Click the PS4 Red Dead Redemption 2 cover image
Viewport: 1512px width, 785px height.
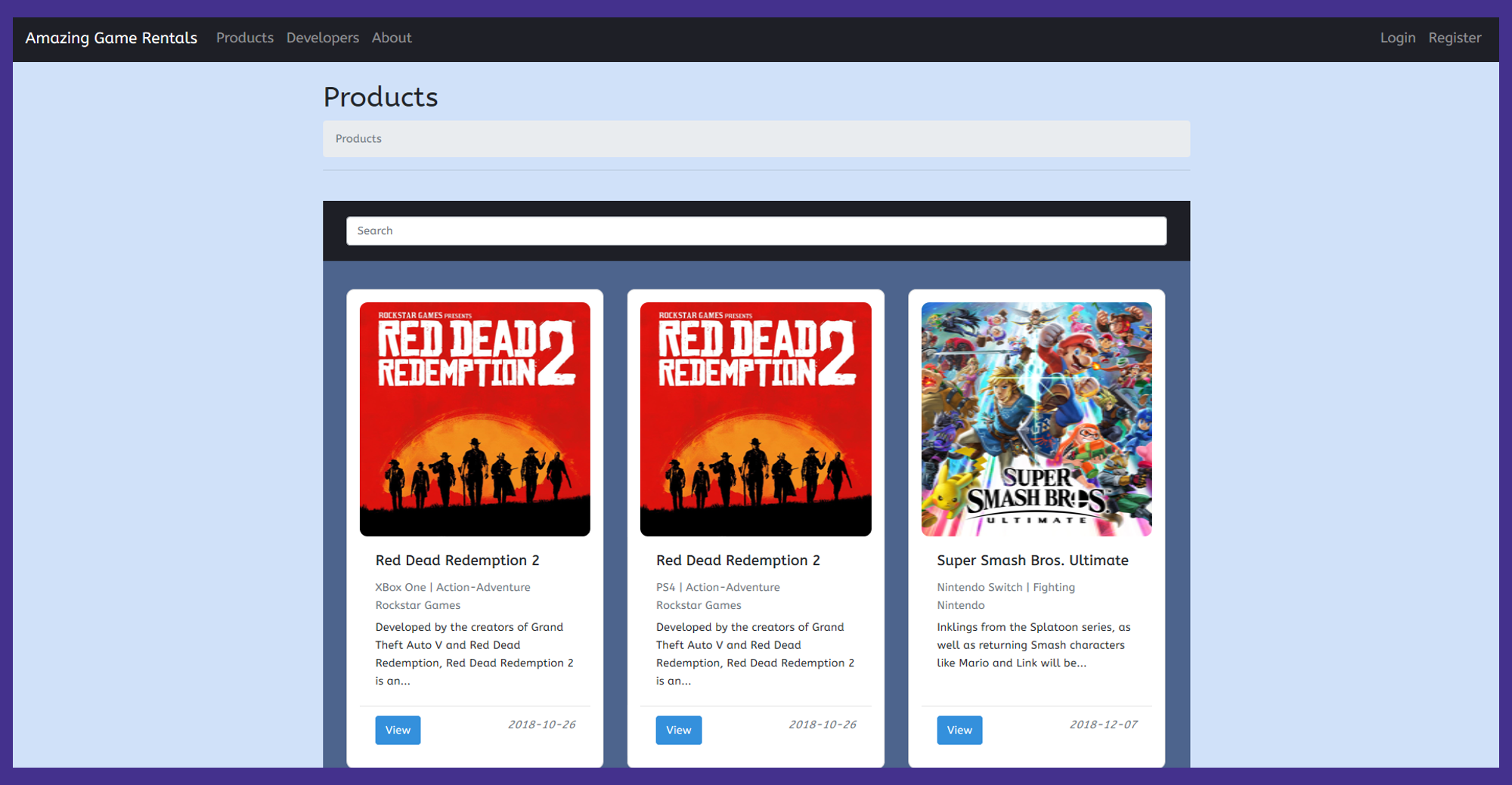755,419
